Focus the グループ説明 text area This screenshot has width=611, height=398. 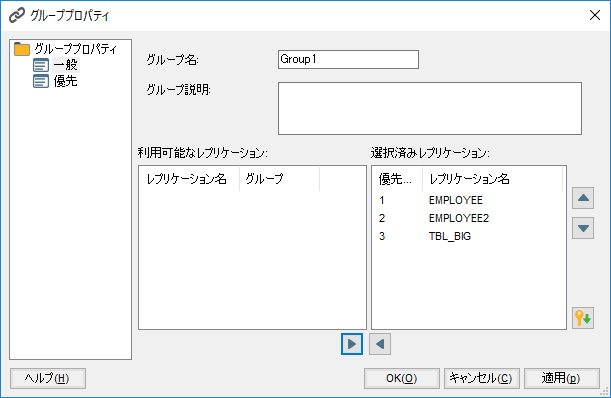tap(430, 108)
